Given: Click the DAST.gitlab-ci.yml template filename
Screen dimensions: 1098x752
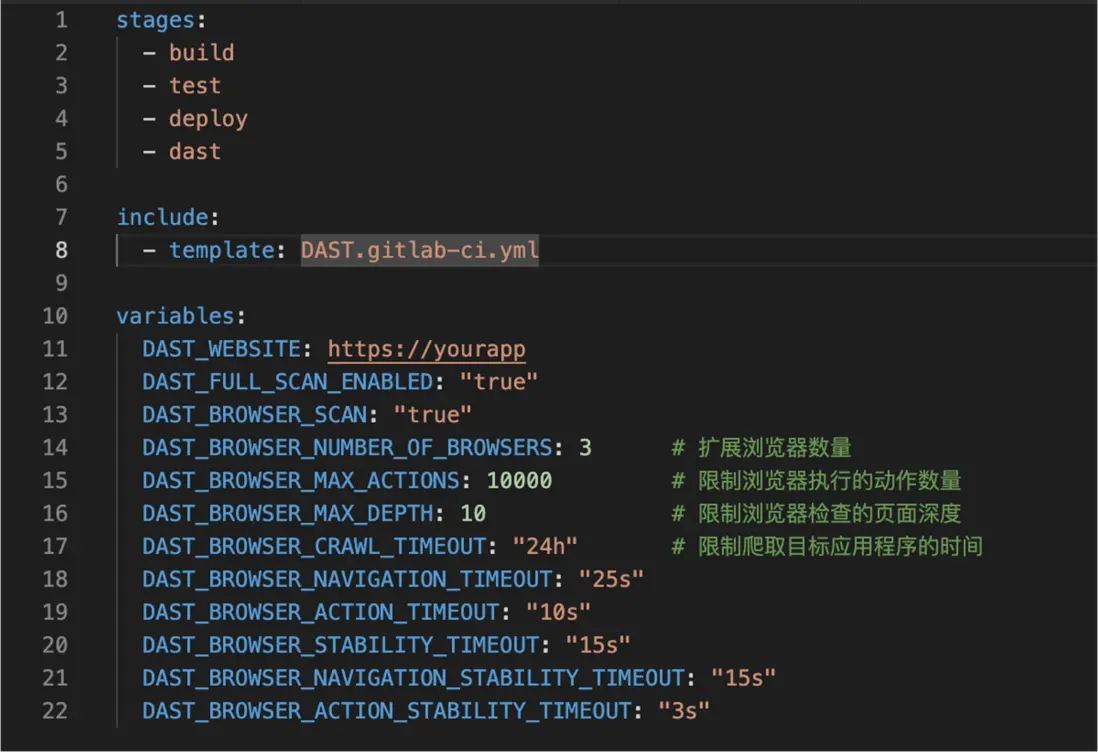Looking at the screenshot, I should point(419,250).
